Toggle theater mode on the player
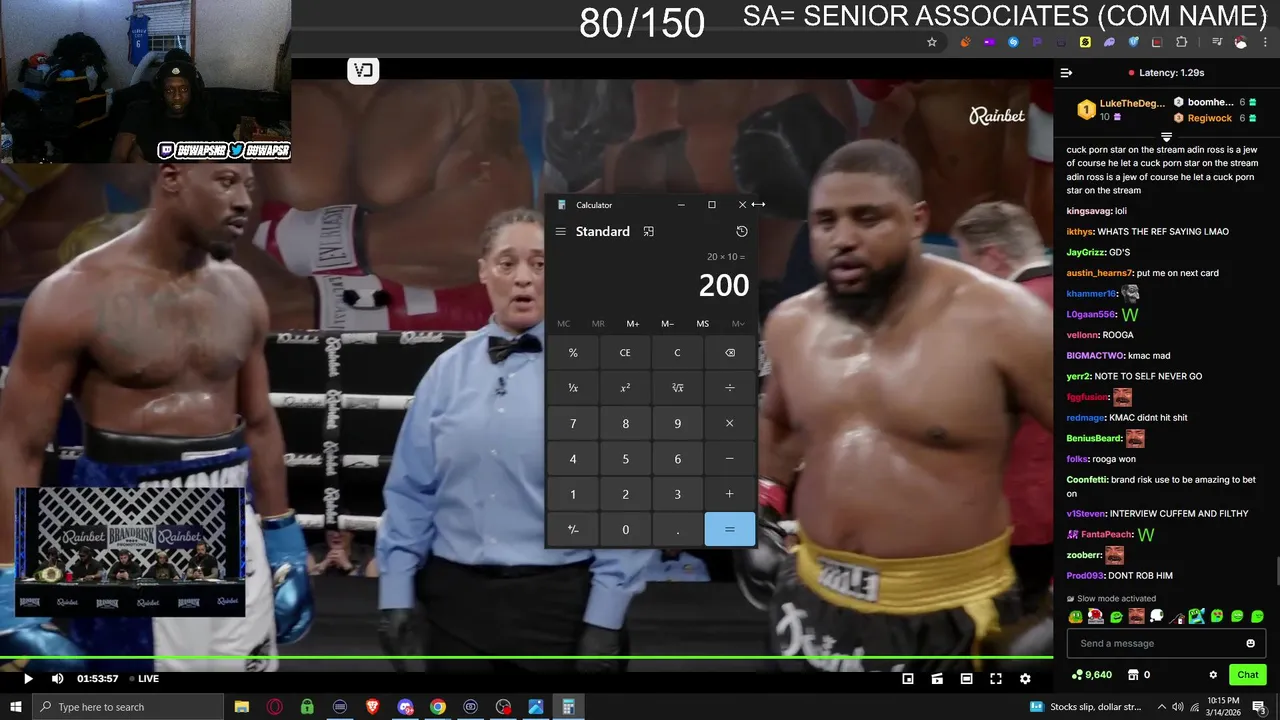Image resolution: width=1280 pixels, height=720 pixels. coord(967,679)
